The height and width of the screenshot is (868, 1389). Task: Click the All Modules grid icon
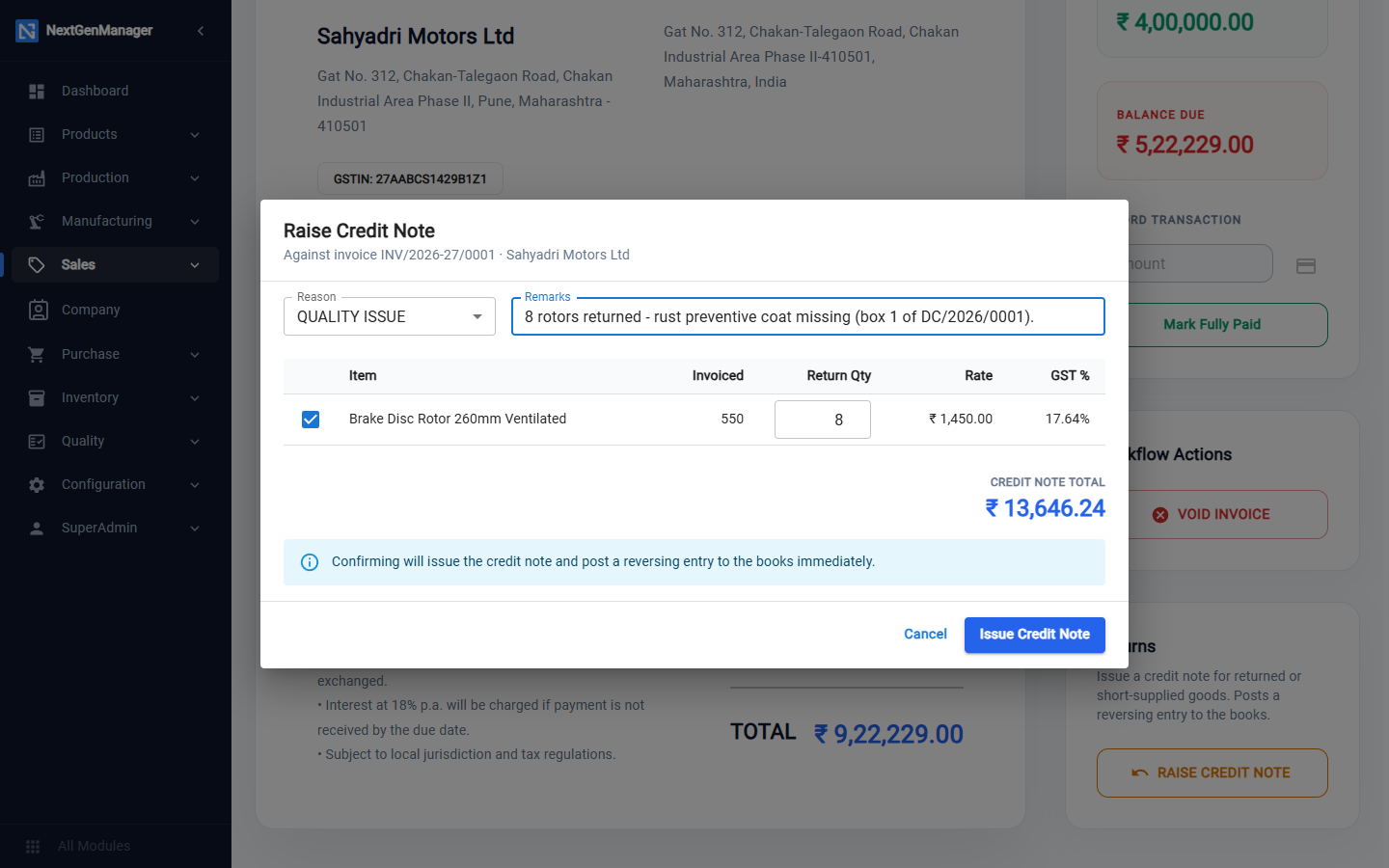(33, 846)
